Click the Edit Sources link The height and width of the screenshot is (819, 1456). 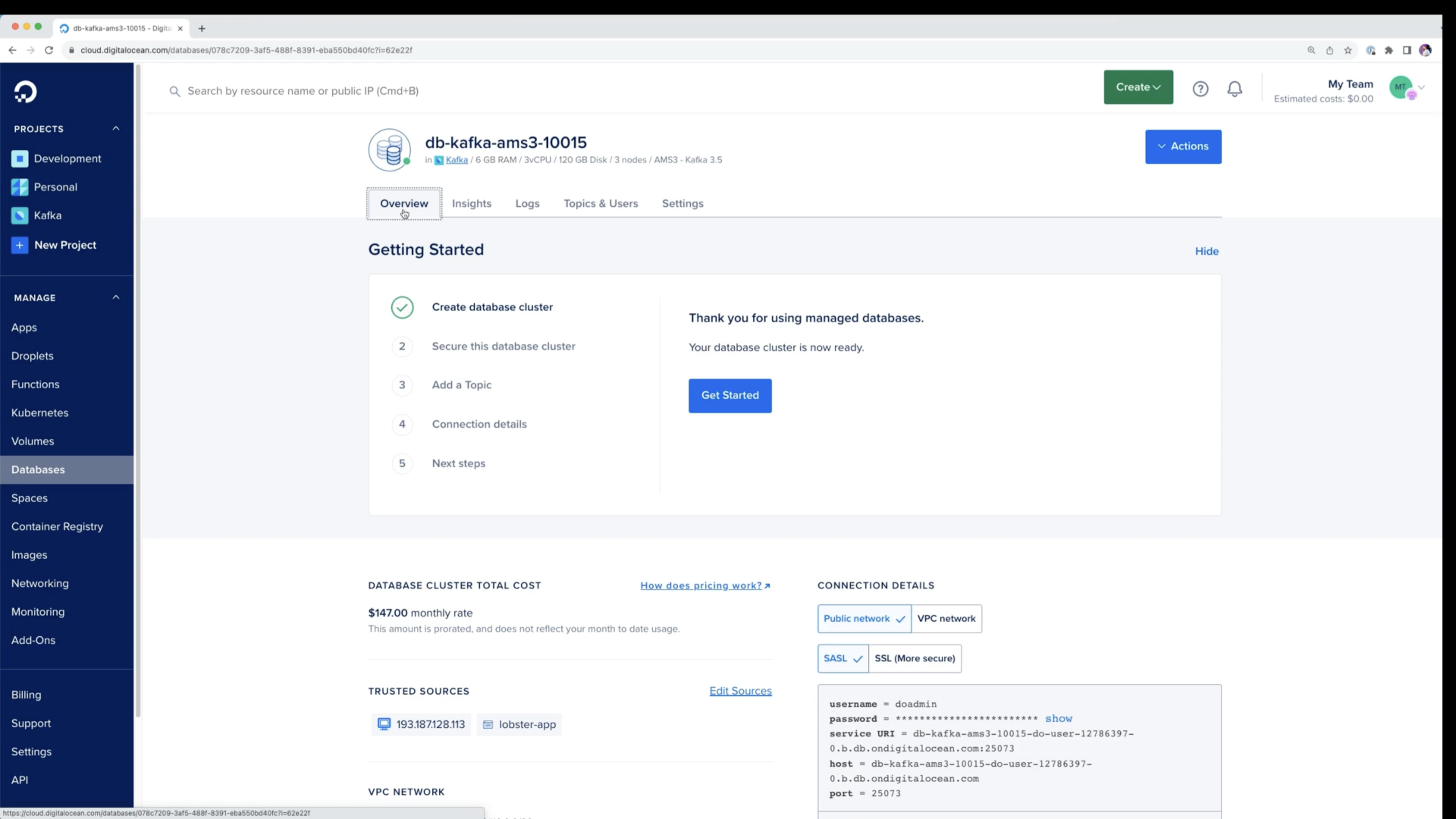click(741, 691)
